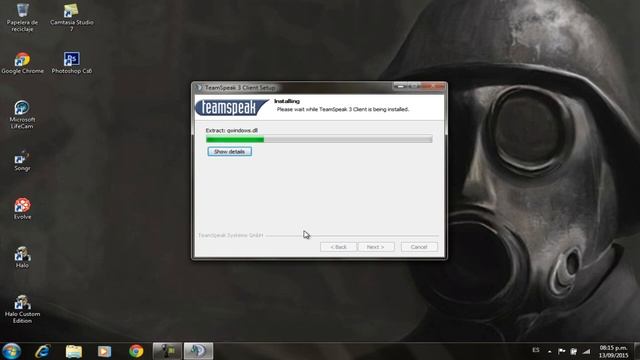Click the ES language indicator
Viewport: 640px width, 360px height.
536,350
